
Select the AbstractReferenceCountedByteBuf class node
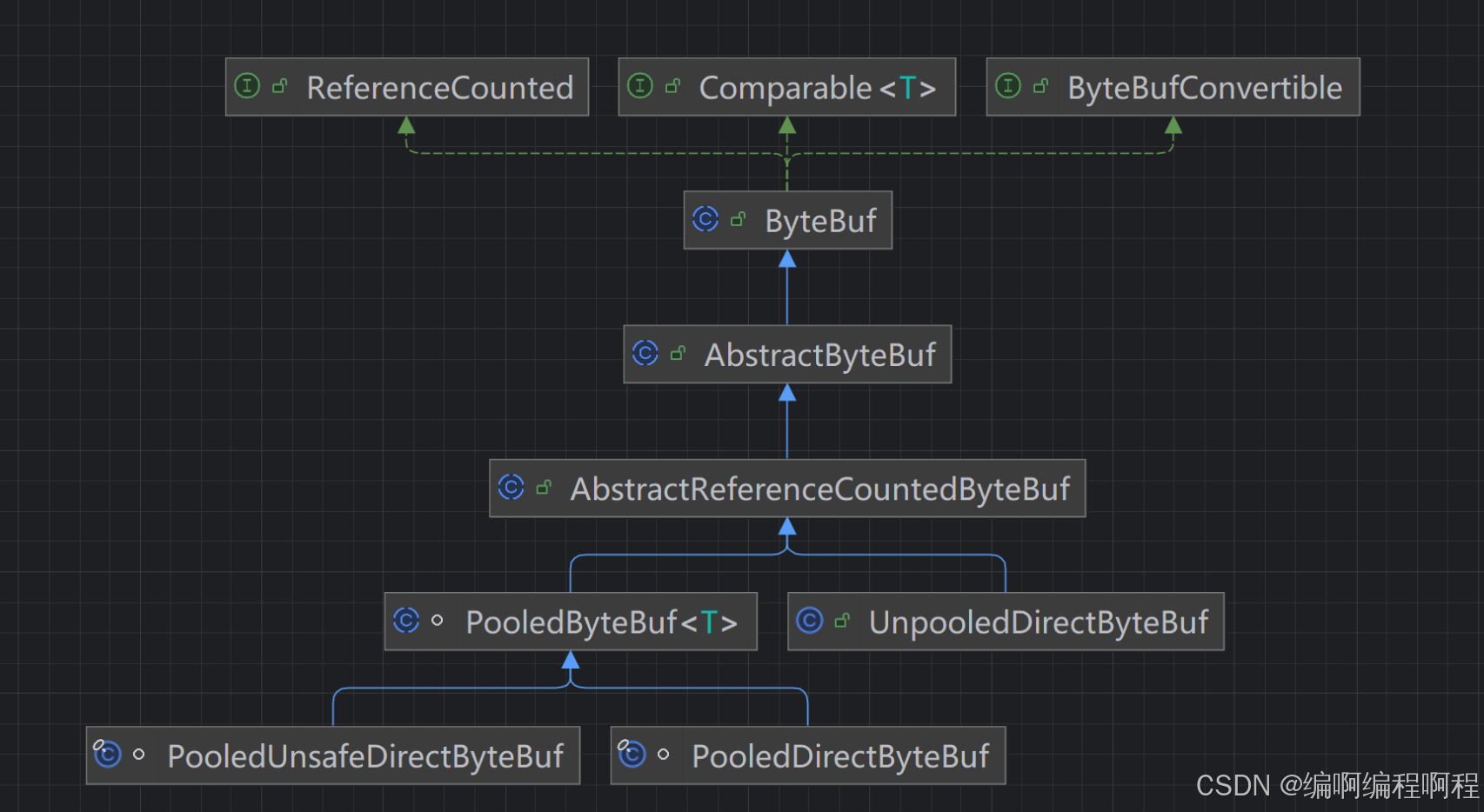787,489
